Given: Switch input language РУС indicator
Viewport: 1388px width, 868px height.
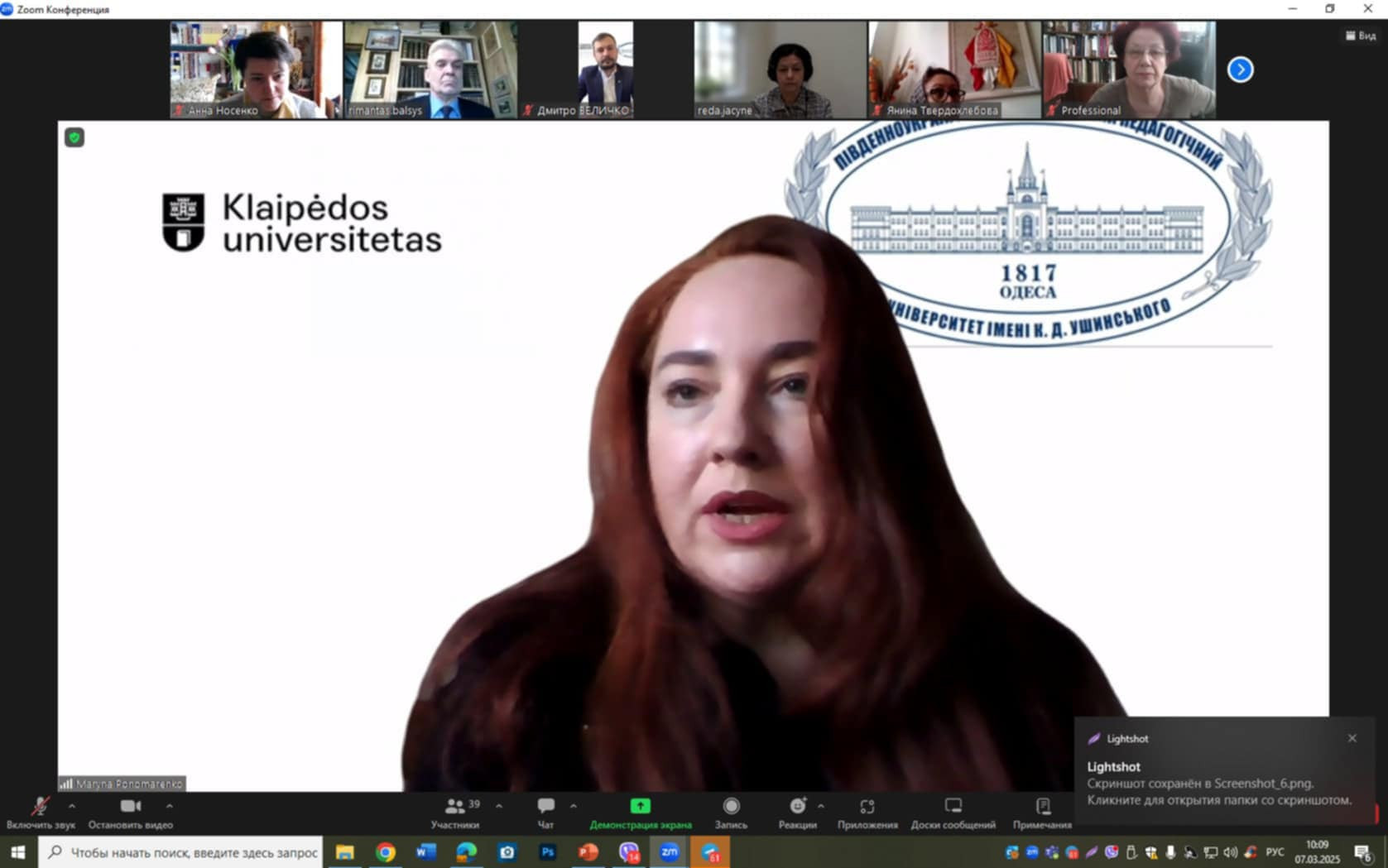Looking at the screenshot, I should click(1275, 852).
